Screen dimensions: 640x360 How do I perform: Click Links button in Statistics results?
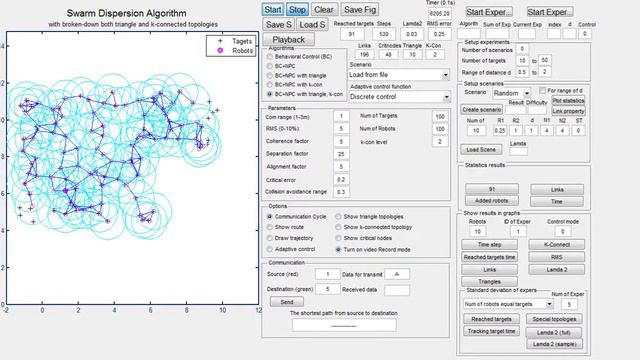(x=557, y=189)
